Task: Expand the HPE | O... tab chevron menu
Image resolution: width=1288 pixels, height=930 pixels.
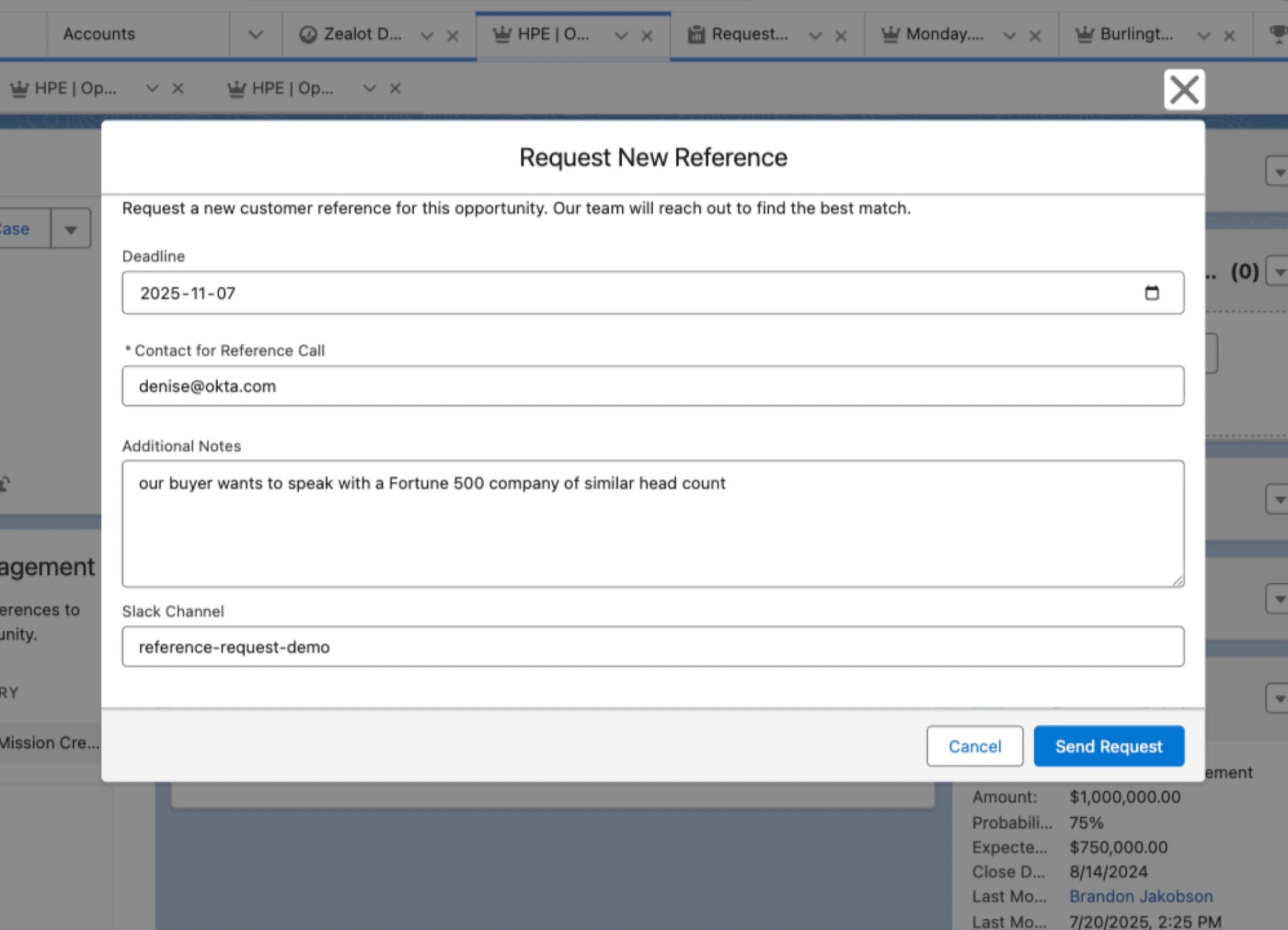Action: coord(621,36)
